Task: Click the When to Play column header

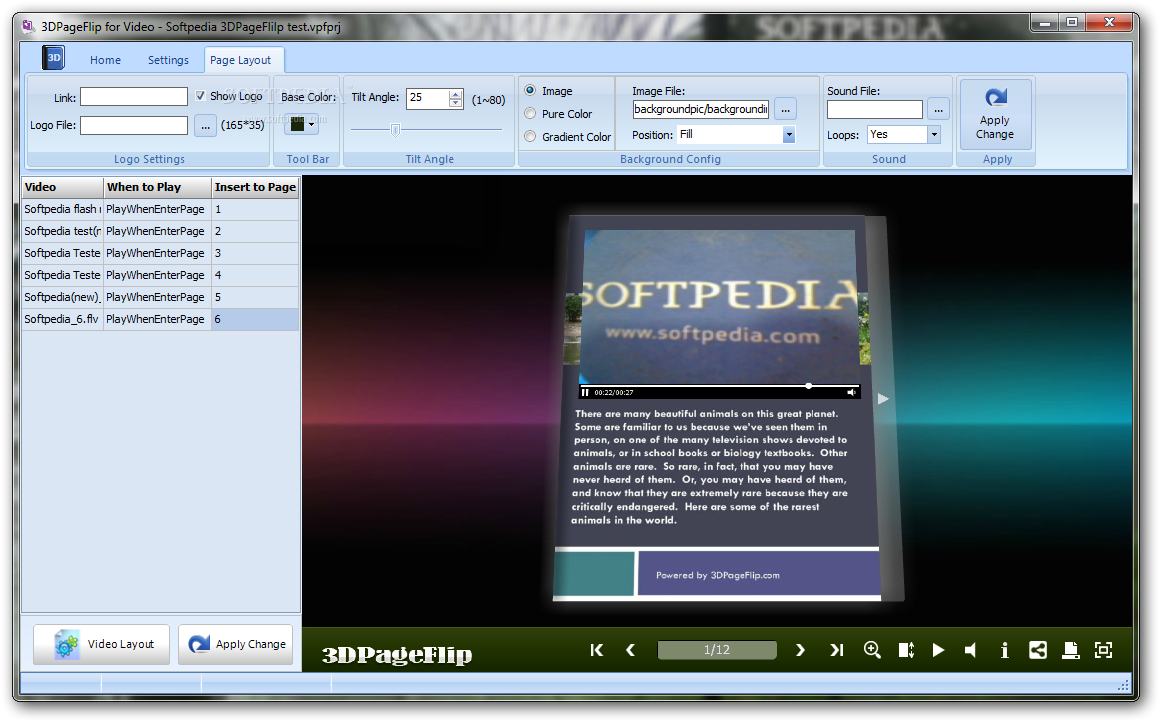Action: pyautogui.click(x=158, y=187)
